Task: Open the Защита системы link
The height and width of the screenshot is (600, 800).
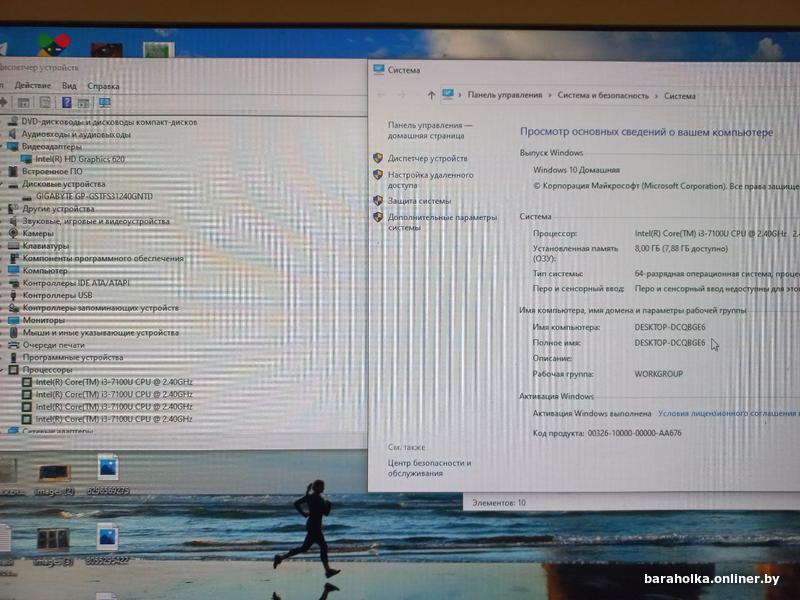Action: [x=419, y=201]
